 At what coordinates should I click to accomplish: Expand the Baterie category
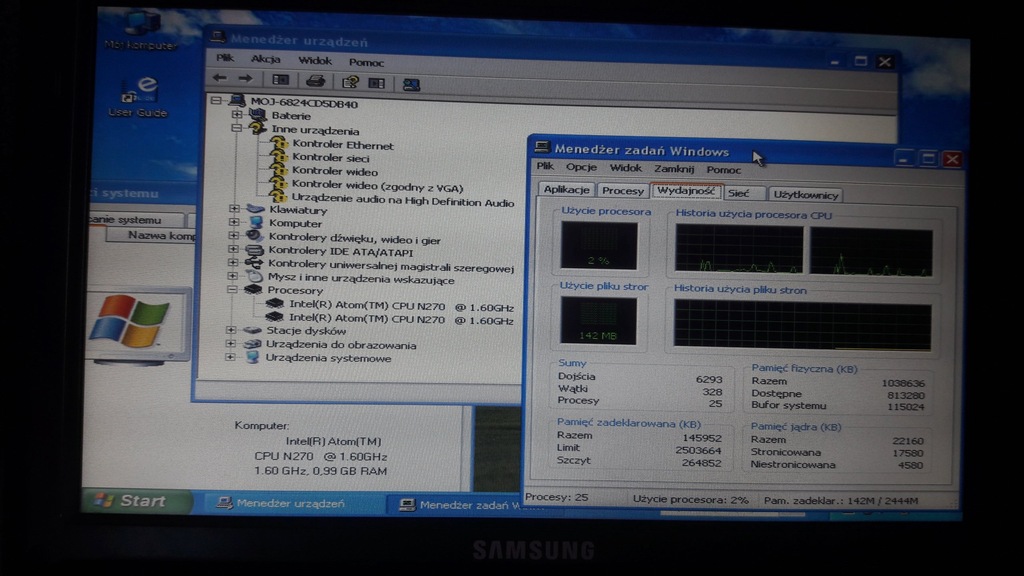coord(236,115)
